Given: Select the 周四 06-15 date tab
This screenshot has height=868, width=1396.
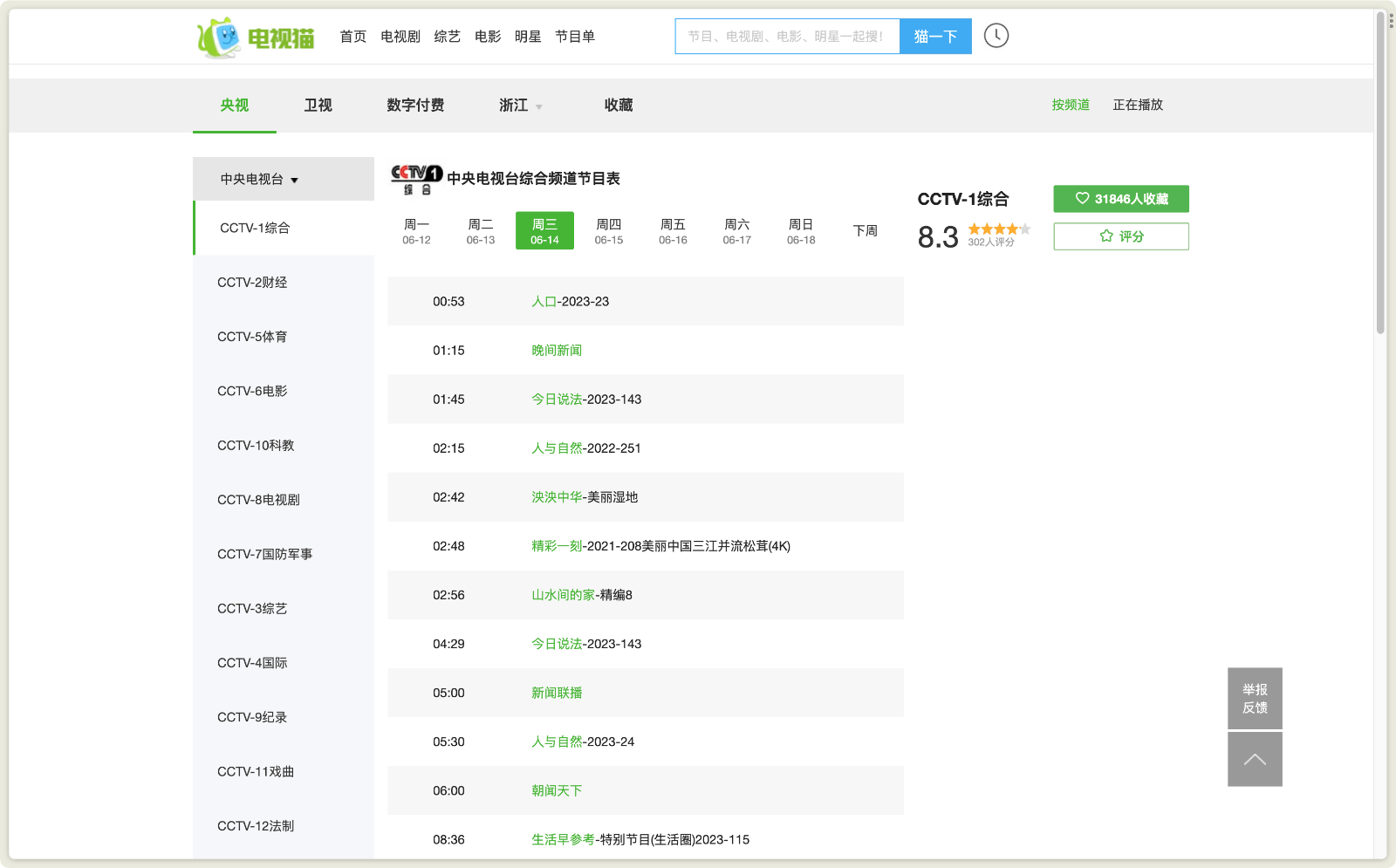Looking at the screenshot, I should pos(608,231).
